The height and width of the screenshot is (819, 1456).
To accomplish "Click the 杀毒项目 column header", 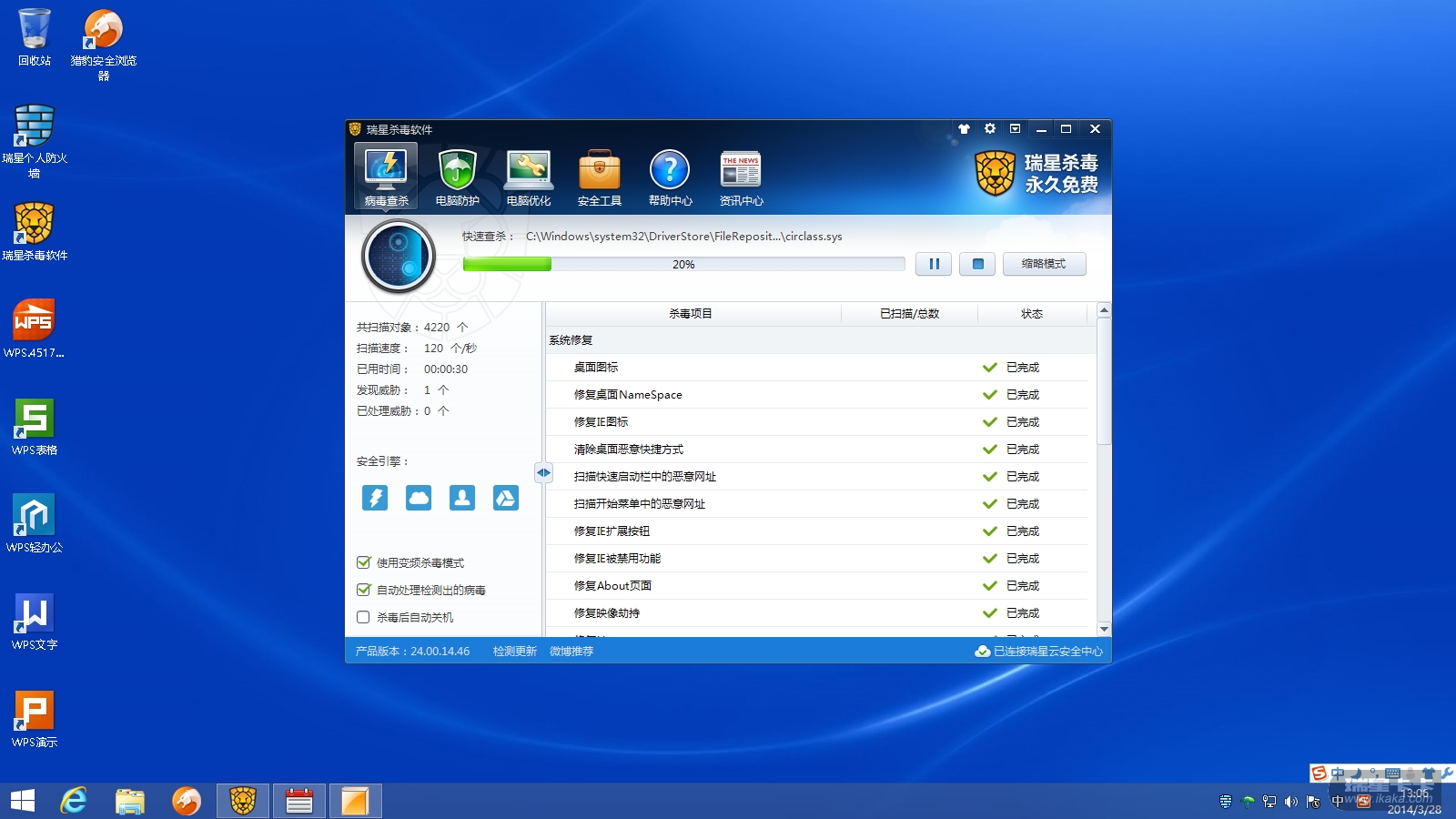I will [x=691, y=314].
